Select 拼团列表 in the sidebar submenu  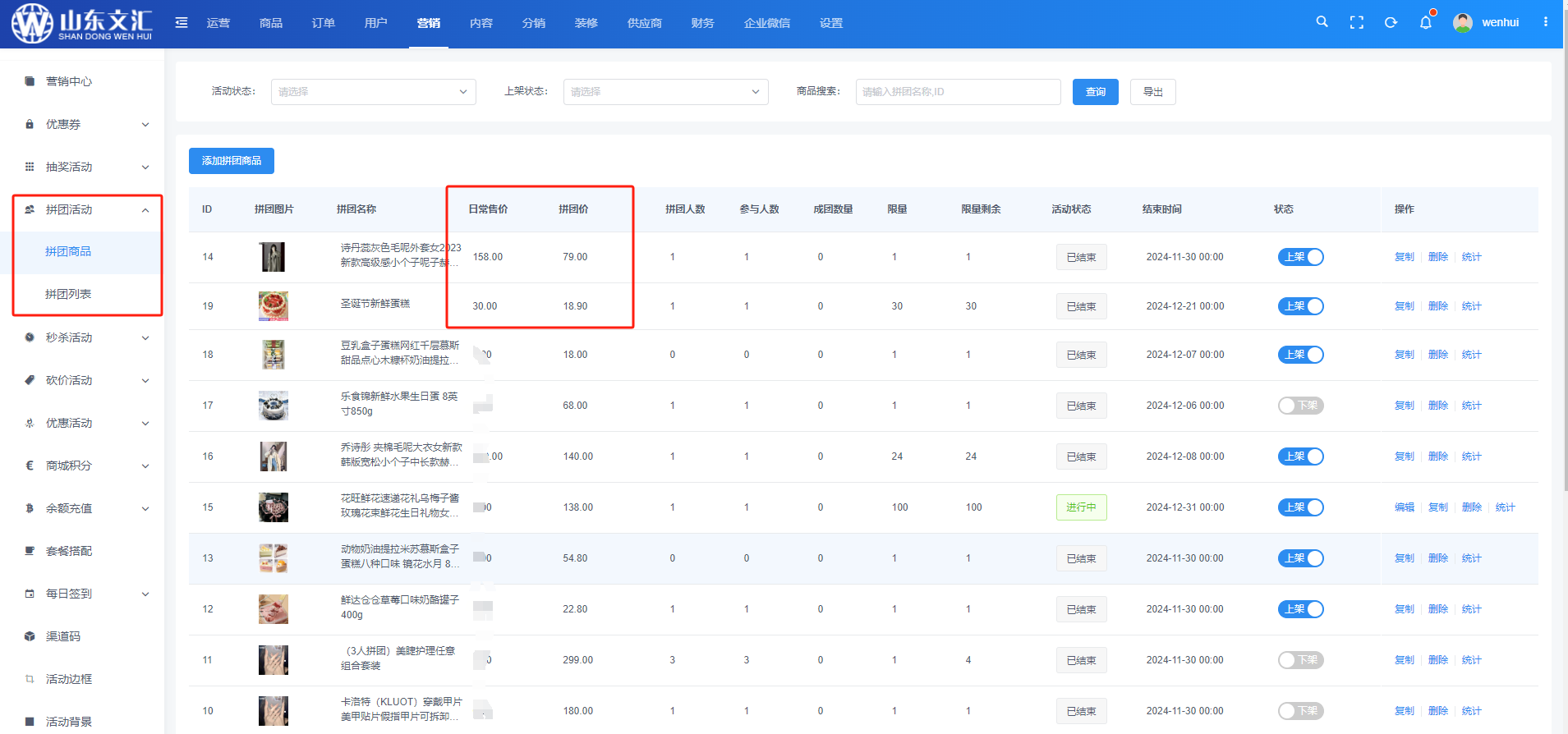tap(68, 294)
